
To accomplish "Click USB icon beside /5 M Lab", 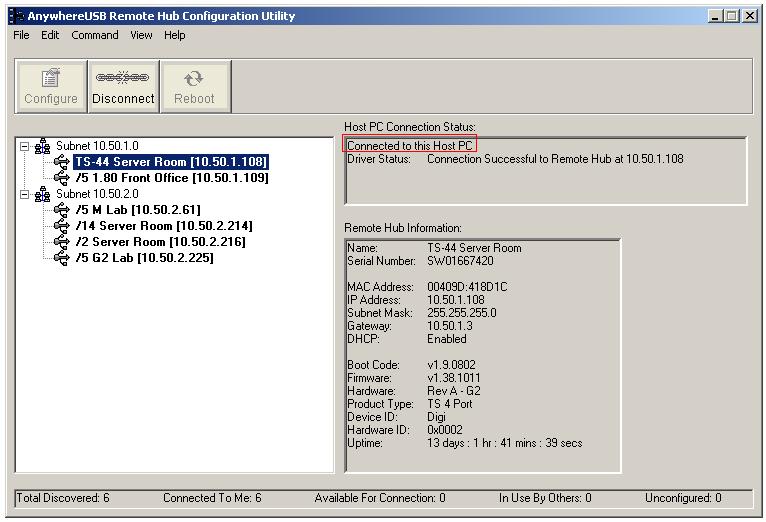I will 62,210.
